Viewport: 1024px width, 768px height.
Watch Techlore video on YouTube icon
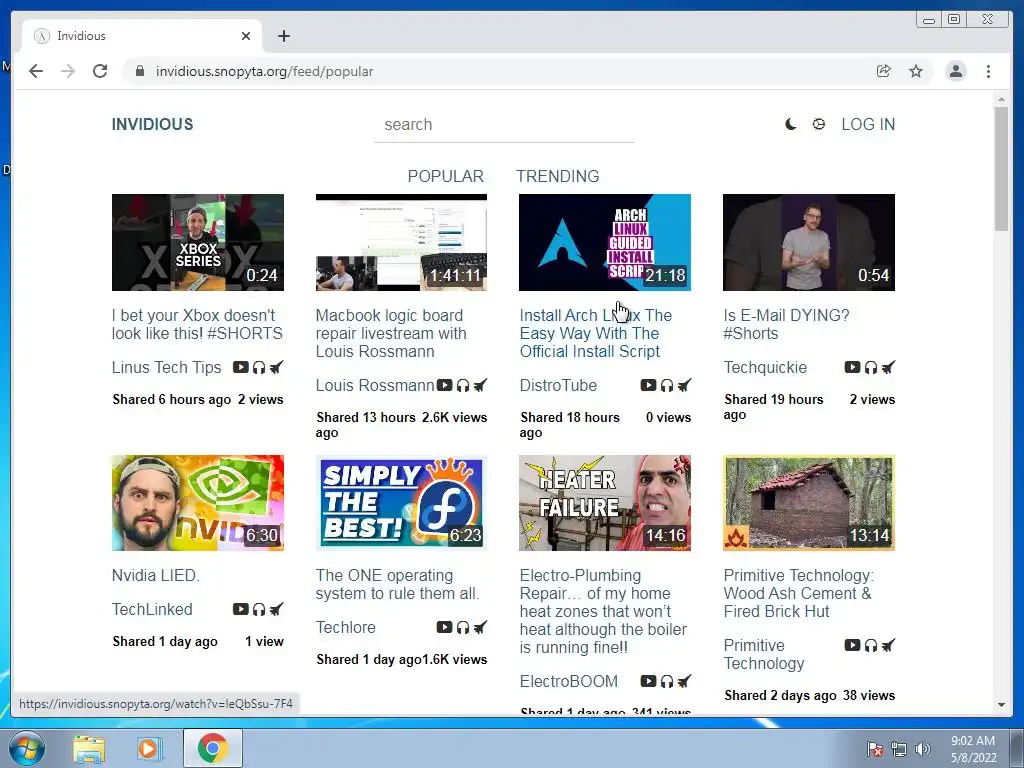(x=444, y=627)
